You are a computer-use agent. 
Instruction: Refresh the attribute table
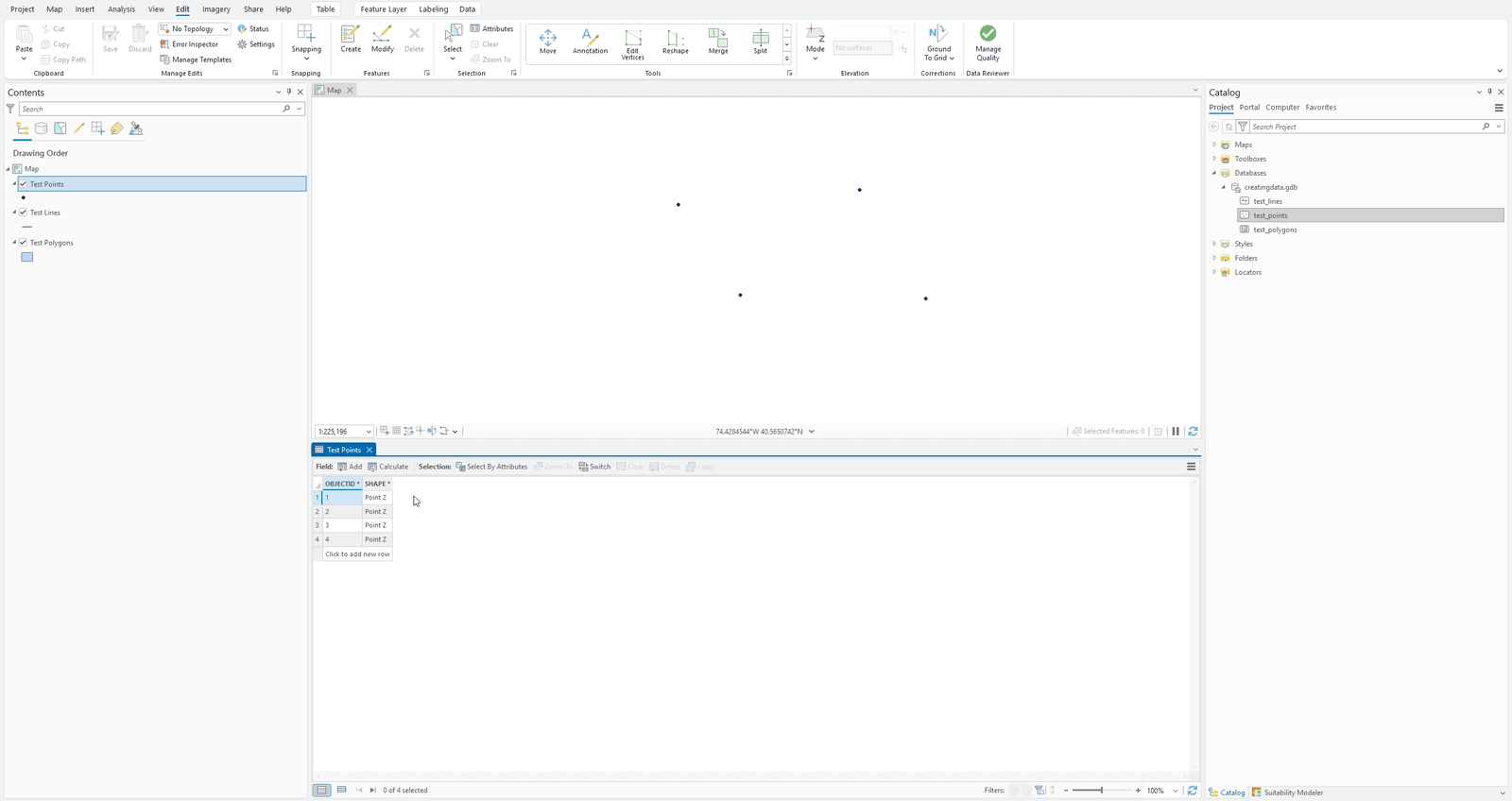(1193, 791)
